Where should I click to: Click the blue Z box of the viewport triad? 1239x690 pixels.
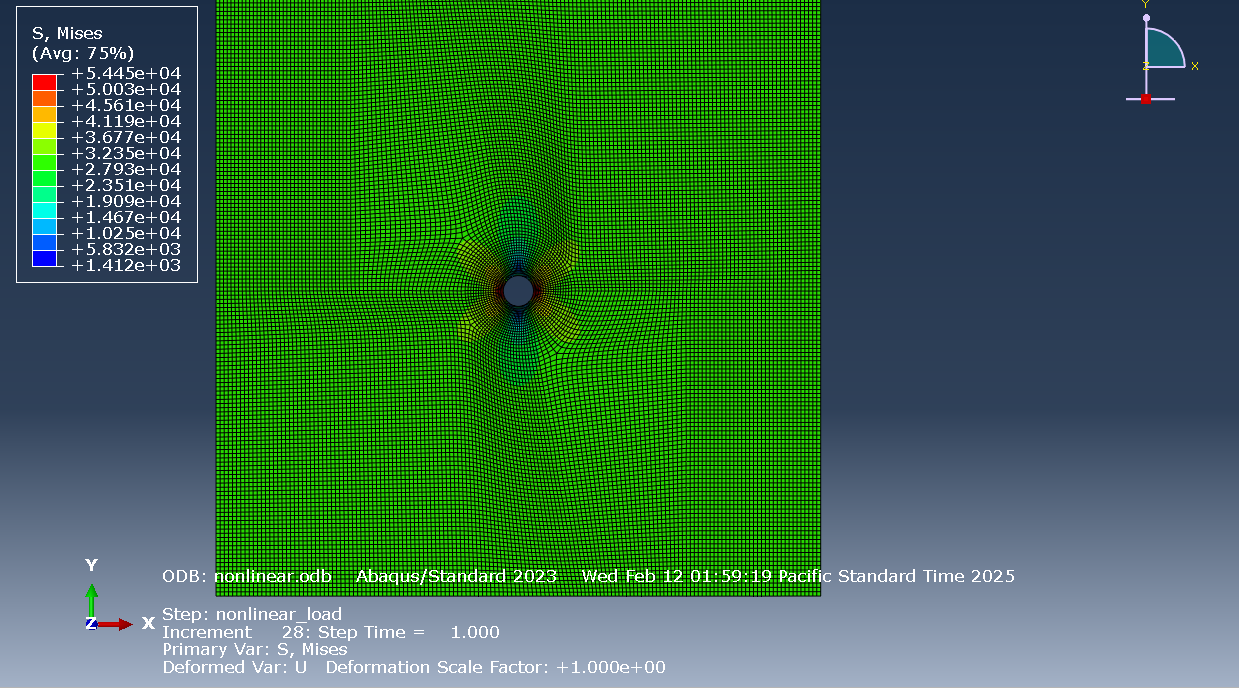pos(93,622)
